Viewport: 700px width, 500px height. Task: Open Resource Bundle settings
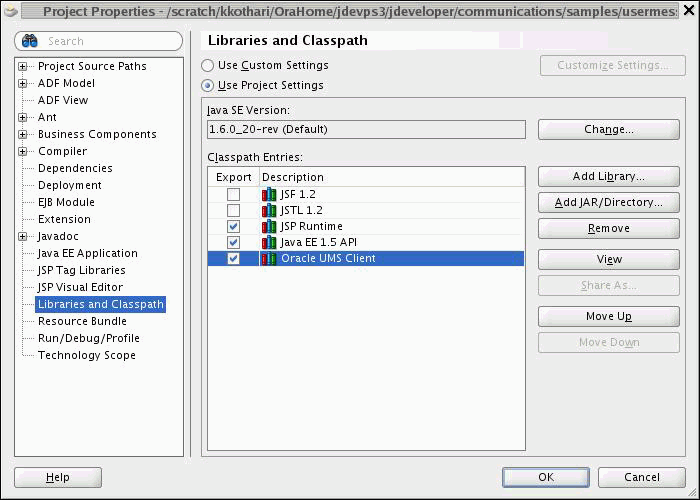coord(82,321)
